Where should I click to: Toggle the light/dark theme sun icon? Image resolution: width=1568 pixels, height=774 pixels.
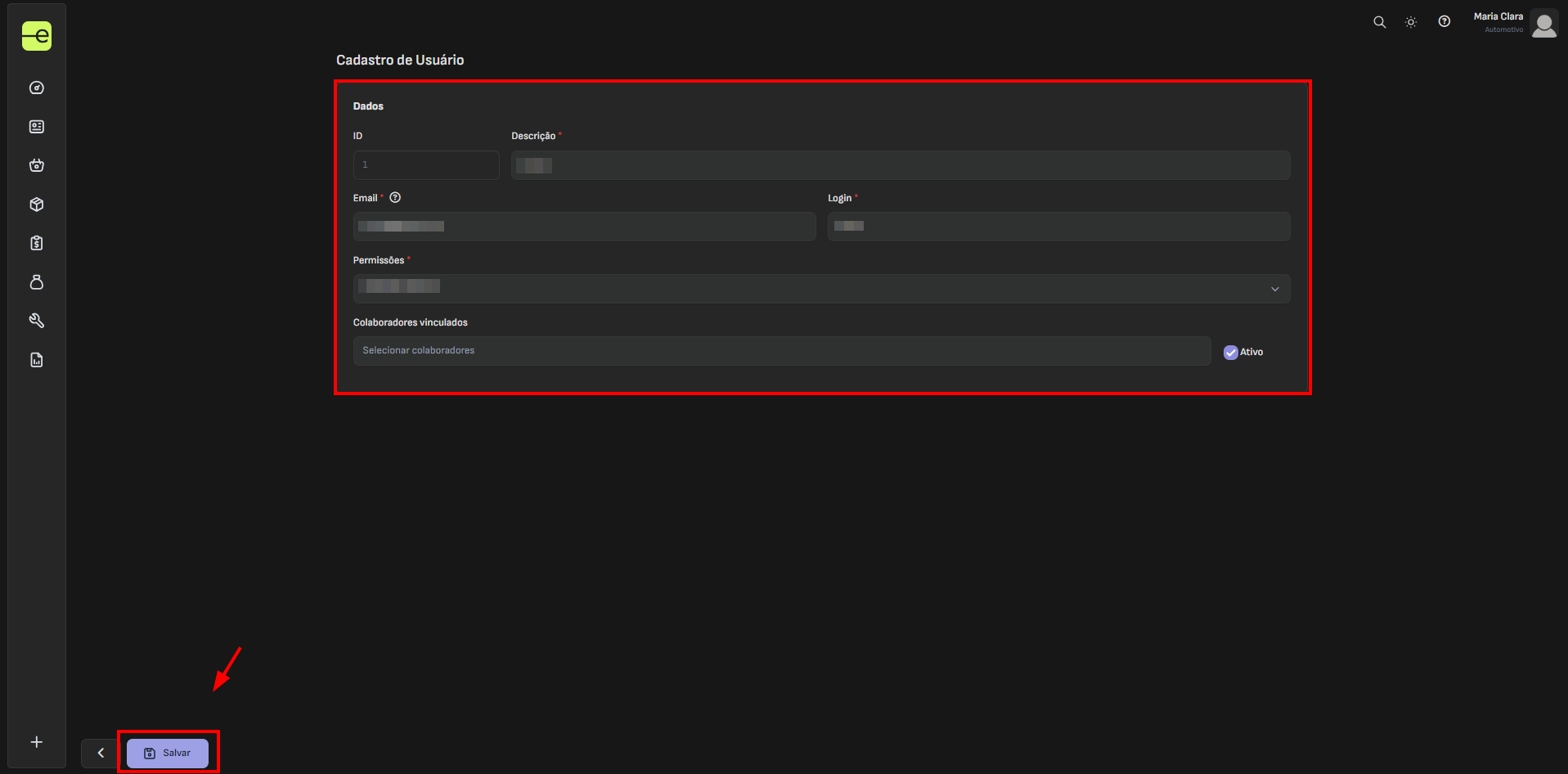click(x=1411, y=22)
